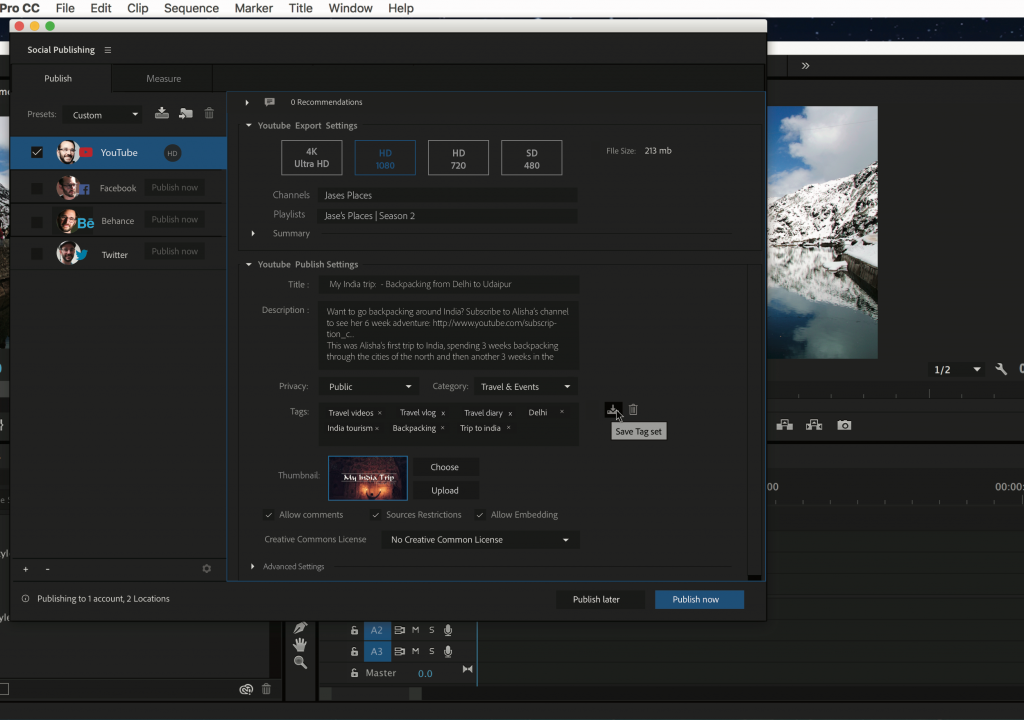Click into the Title input field
The width and height of the screenshot is (1024, 720).
448,284
